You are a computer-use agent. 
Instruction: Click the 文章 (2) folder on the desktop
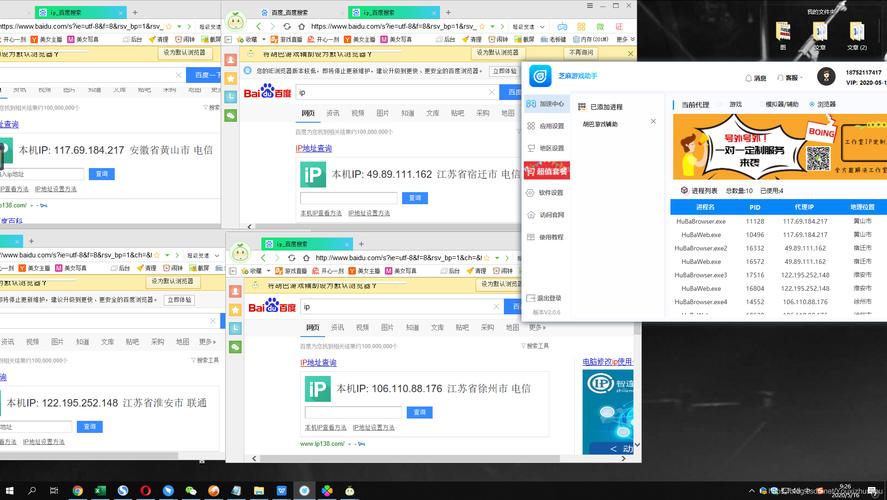point(856,35)
